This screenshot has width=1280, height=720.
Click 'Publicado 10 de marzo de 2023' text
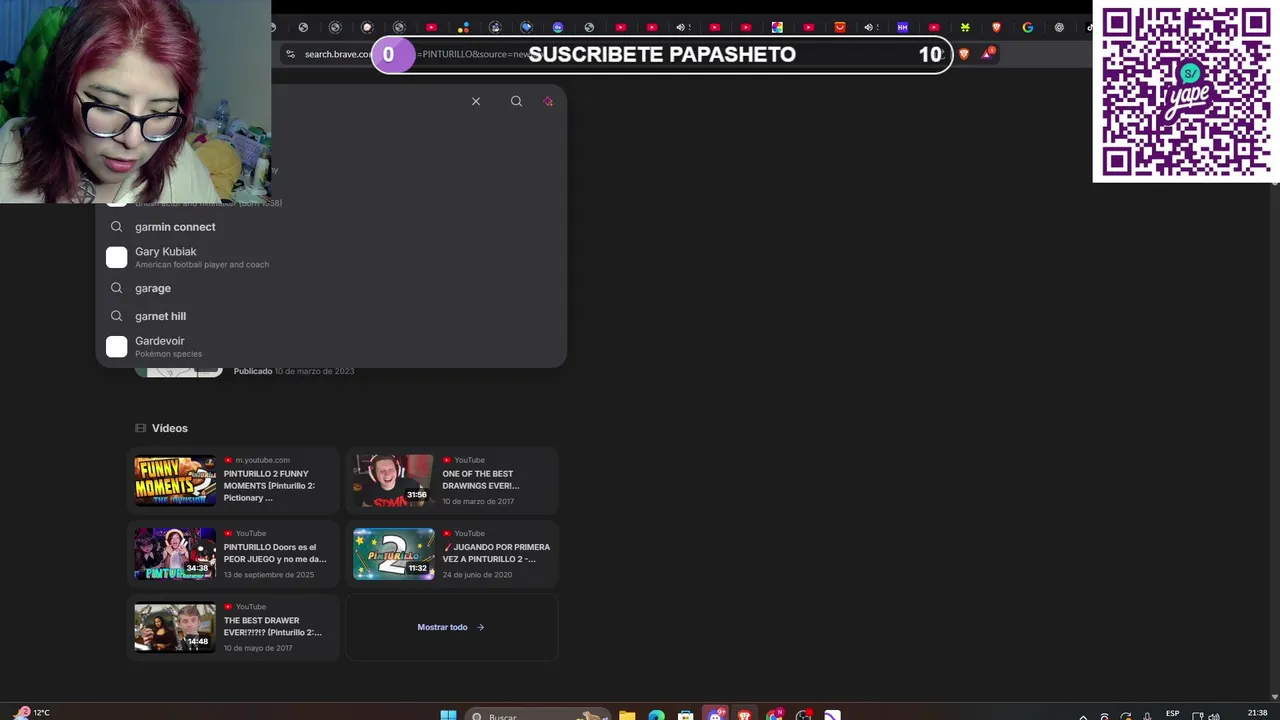294,371
